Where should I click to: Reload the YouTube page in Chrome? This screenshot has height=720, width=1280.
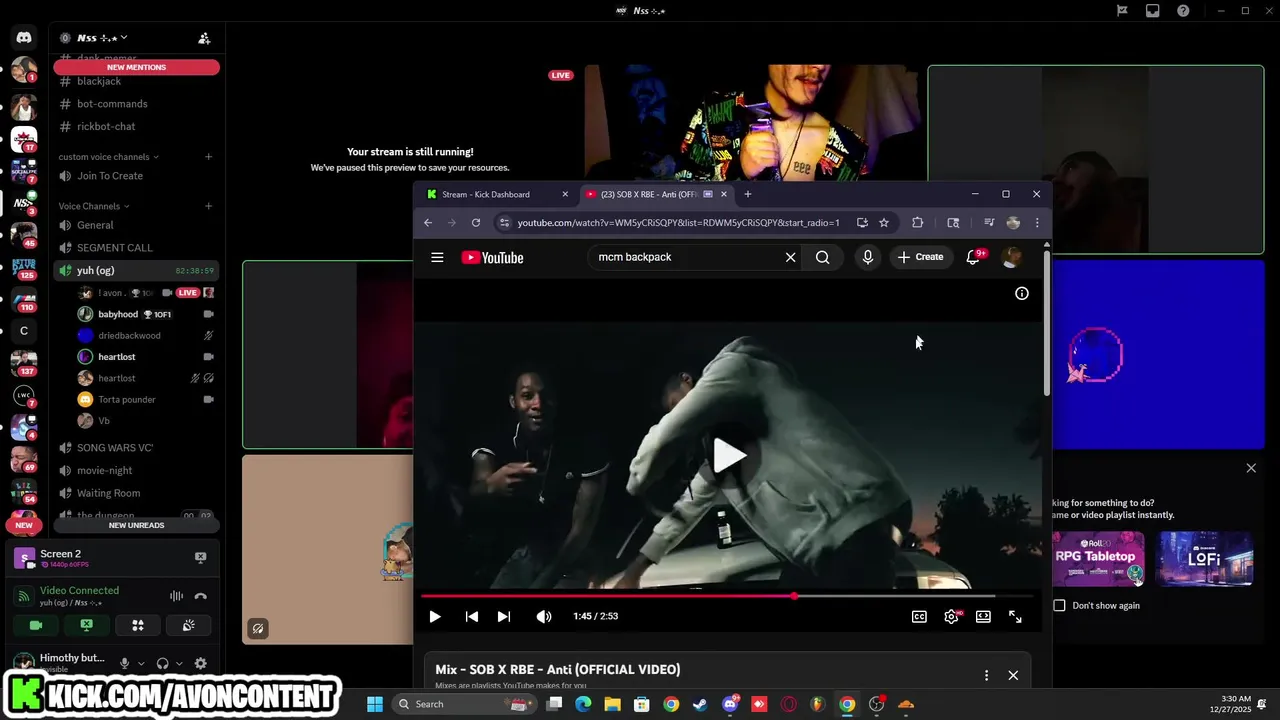tap(476, 223)
